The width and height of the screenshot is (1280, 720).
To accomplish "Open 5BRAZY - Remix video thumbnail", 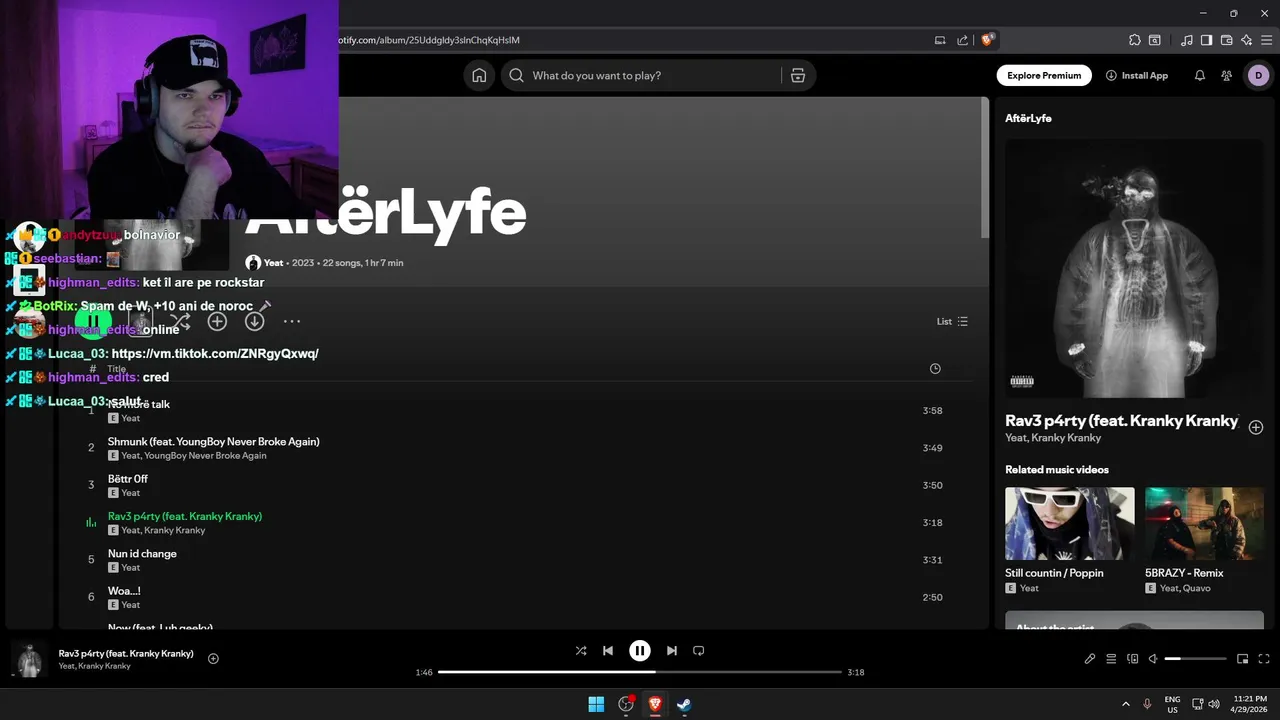I will 1204,524.
